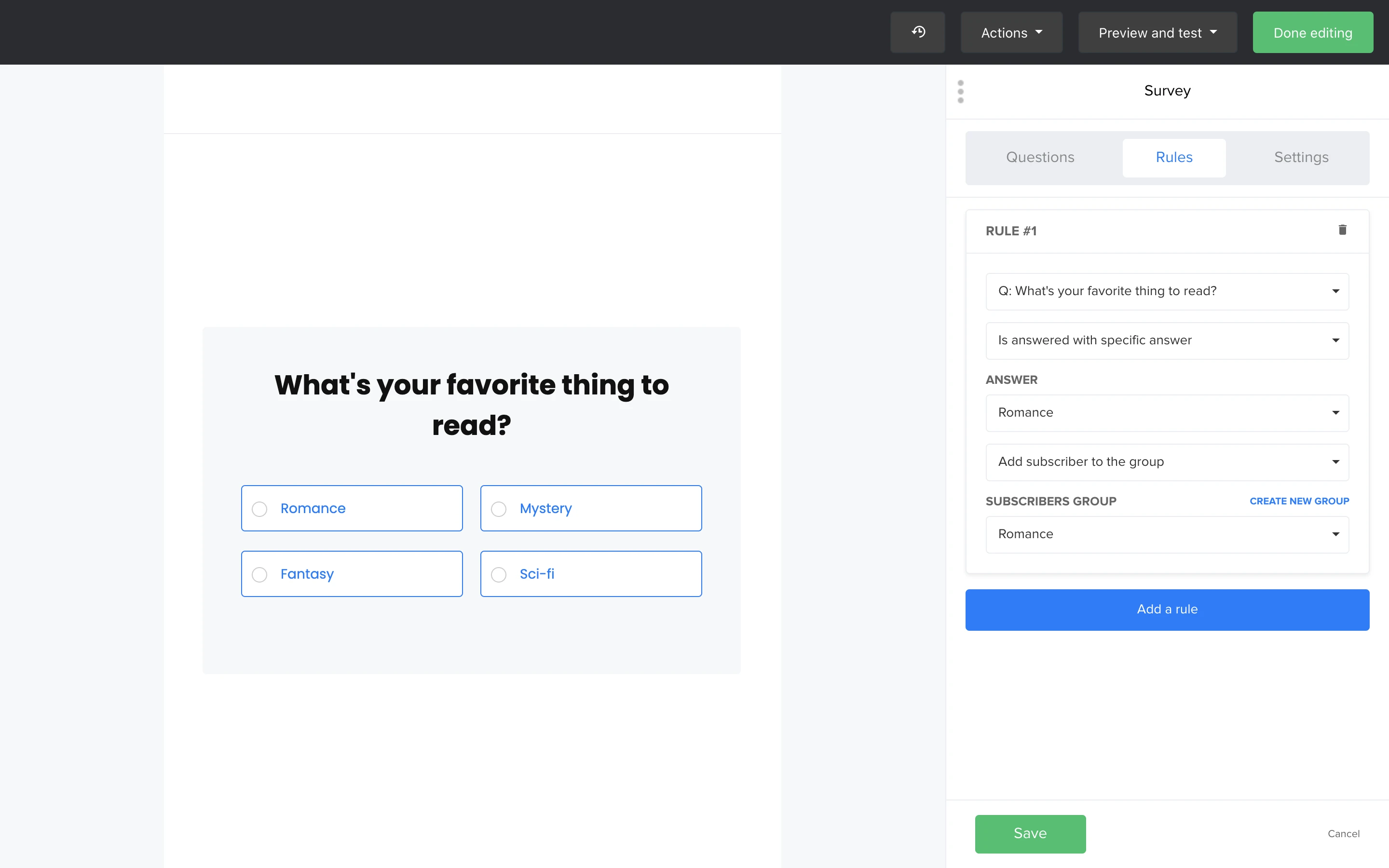This screenshot has width=1389, height=868.
Task: Open the Actions menu
Action: pos(1011,33)
